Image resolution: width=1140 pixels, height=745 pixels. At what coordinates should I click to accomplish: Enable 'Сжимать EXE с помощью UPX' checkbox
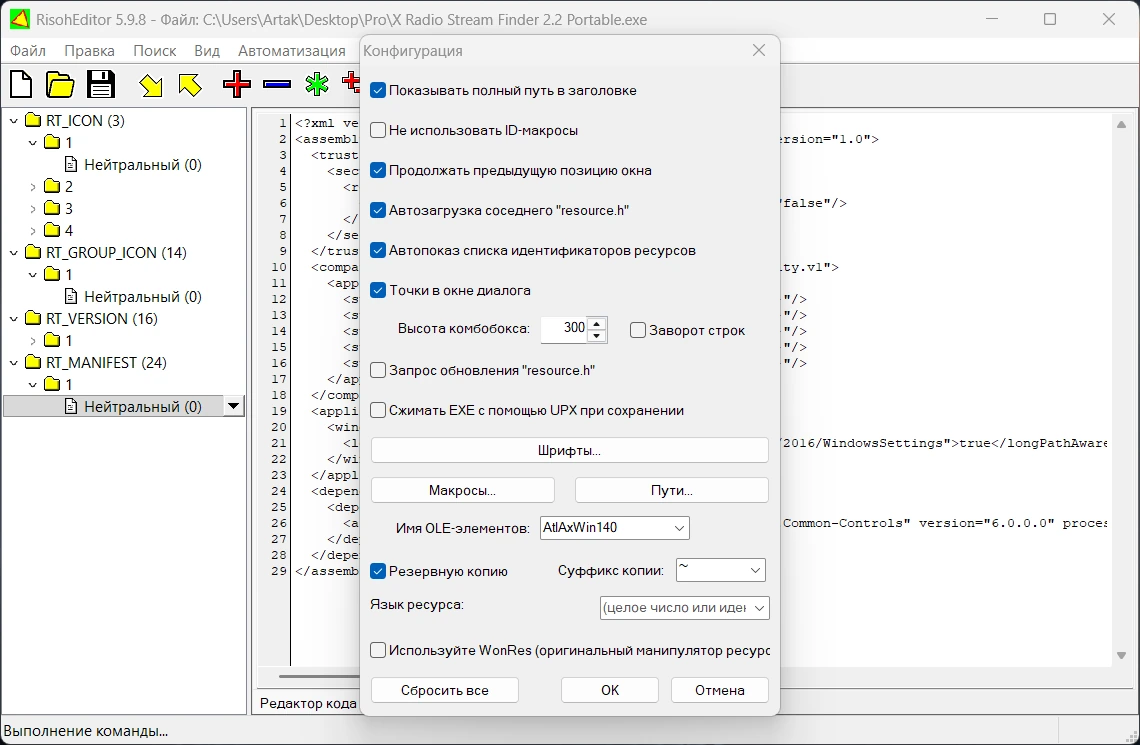[377, 410]
